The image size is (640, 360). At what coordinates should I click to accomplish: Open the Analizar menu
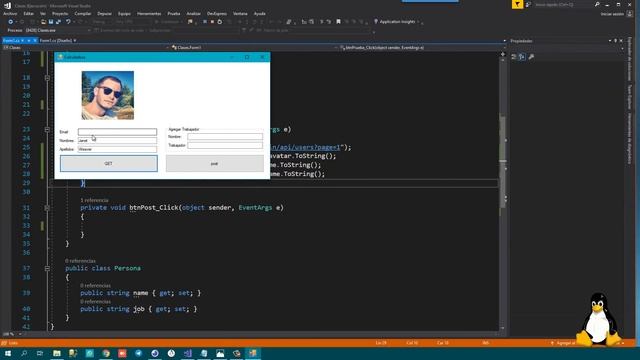point(193,14)
